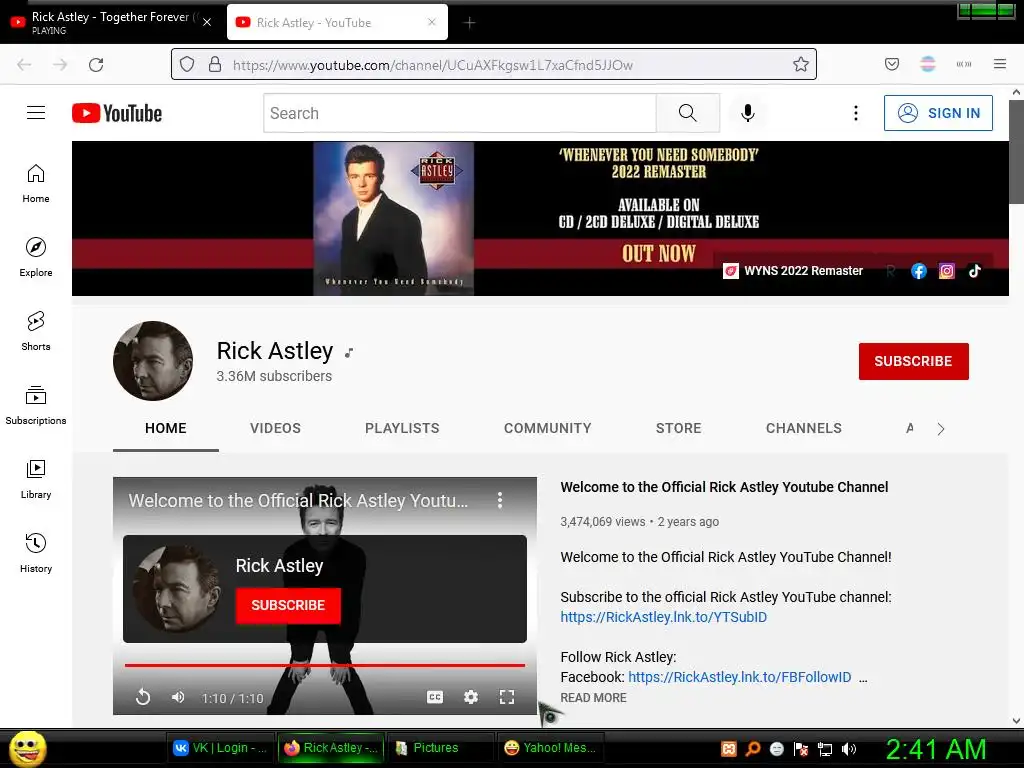The width and height of the screenshot is (1024, 768).
Task: Bookmark this page with the star
Action: point(801,65)
